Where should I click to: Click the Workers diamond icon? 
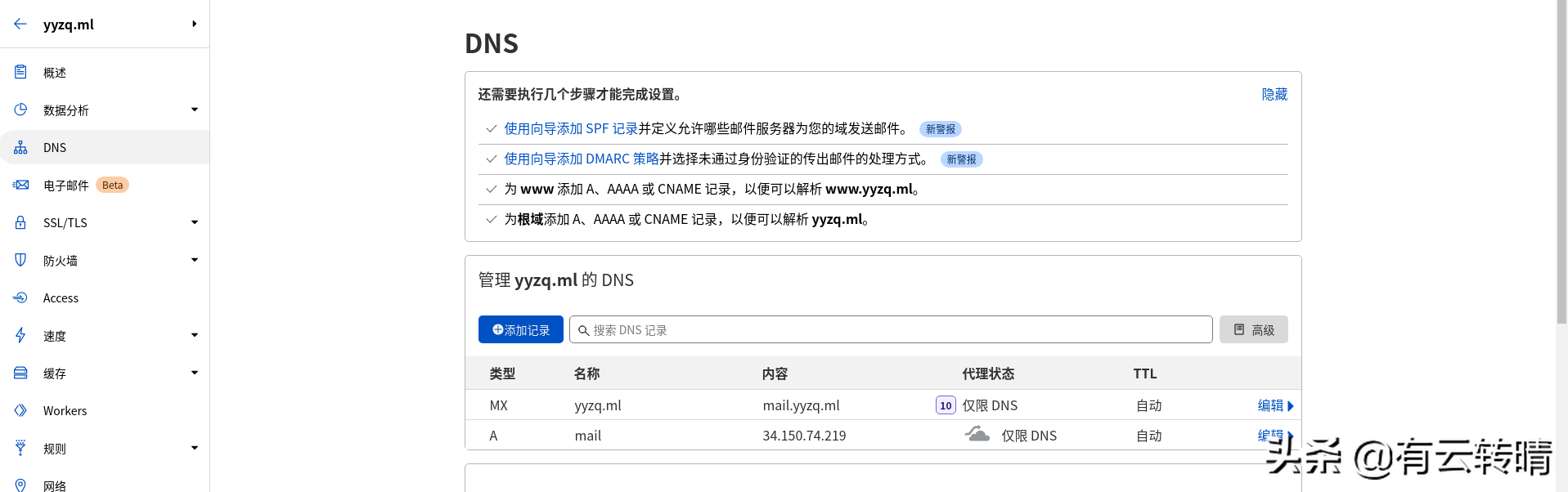coord(20,410)
